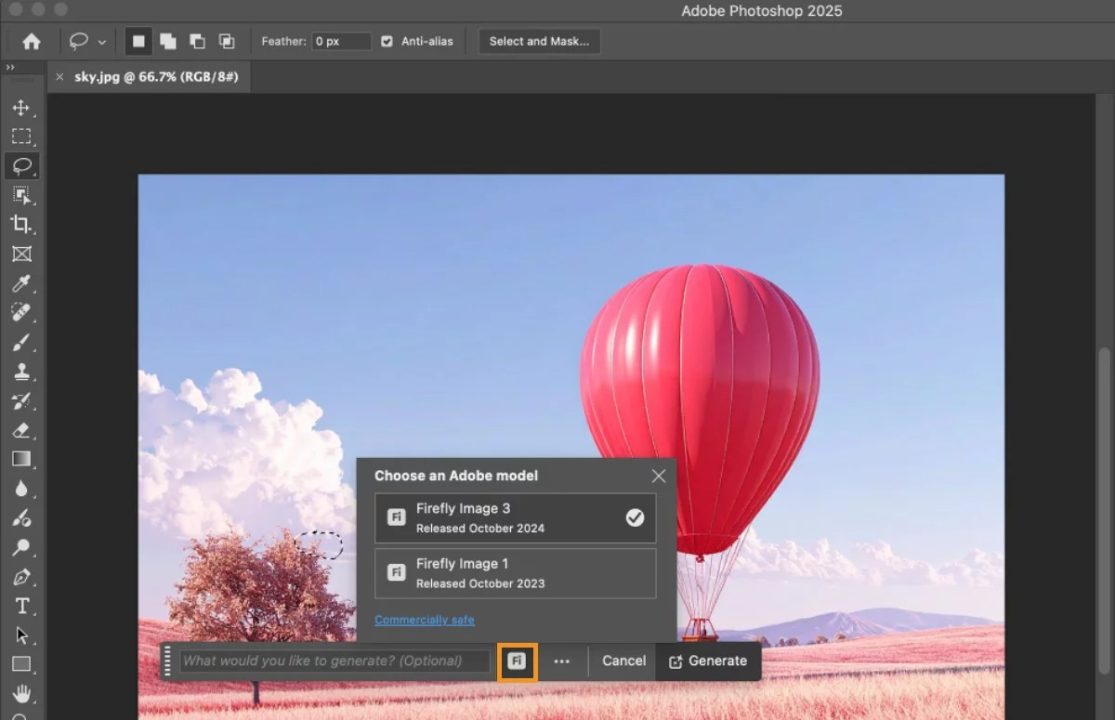Select the Clone Stamp tool

click(21, 372)
